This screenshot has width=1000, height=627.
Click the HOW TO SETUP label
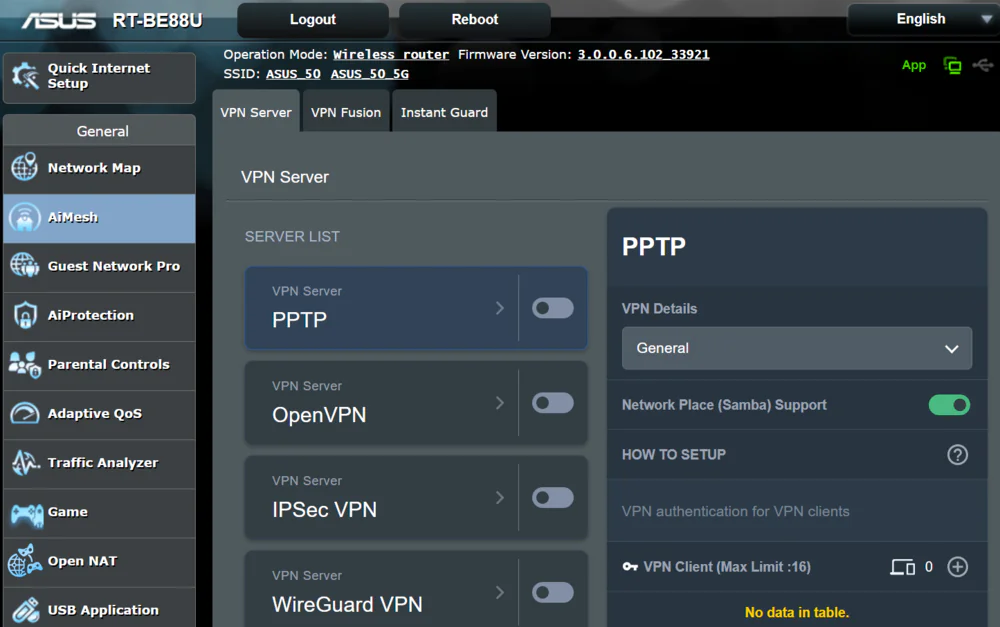point(673,455)
